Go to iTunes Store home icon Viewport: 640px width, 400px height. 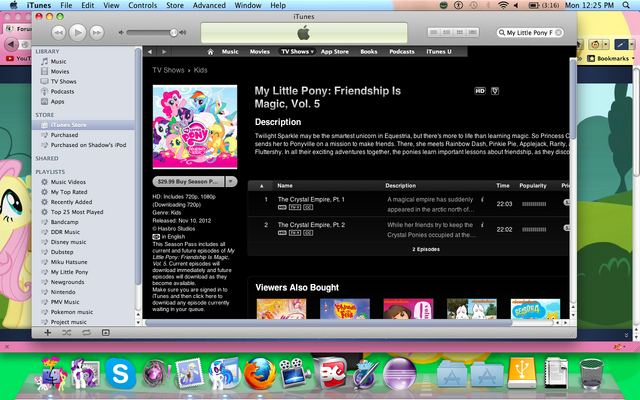[x=210, y=51]
